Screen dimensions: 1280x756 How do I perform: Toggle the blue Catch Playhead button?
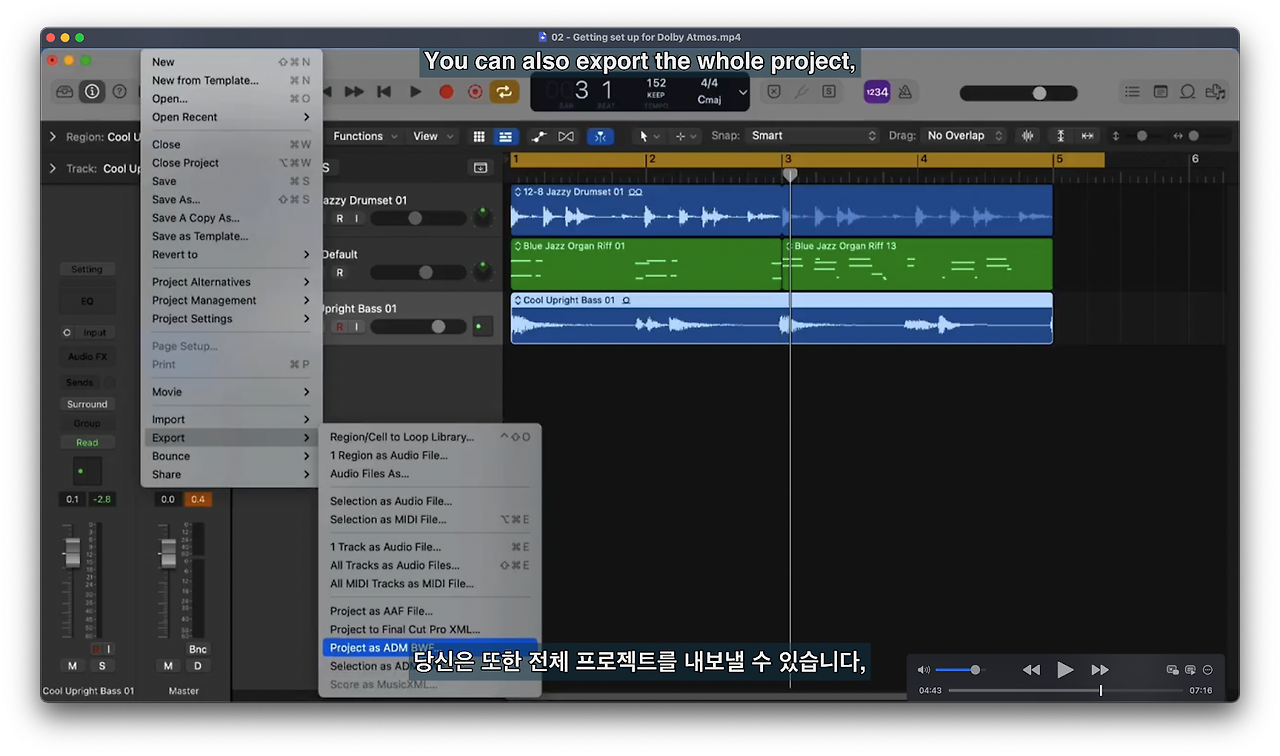pos(600,136)
